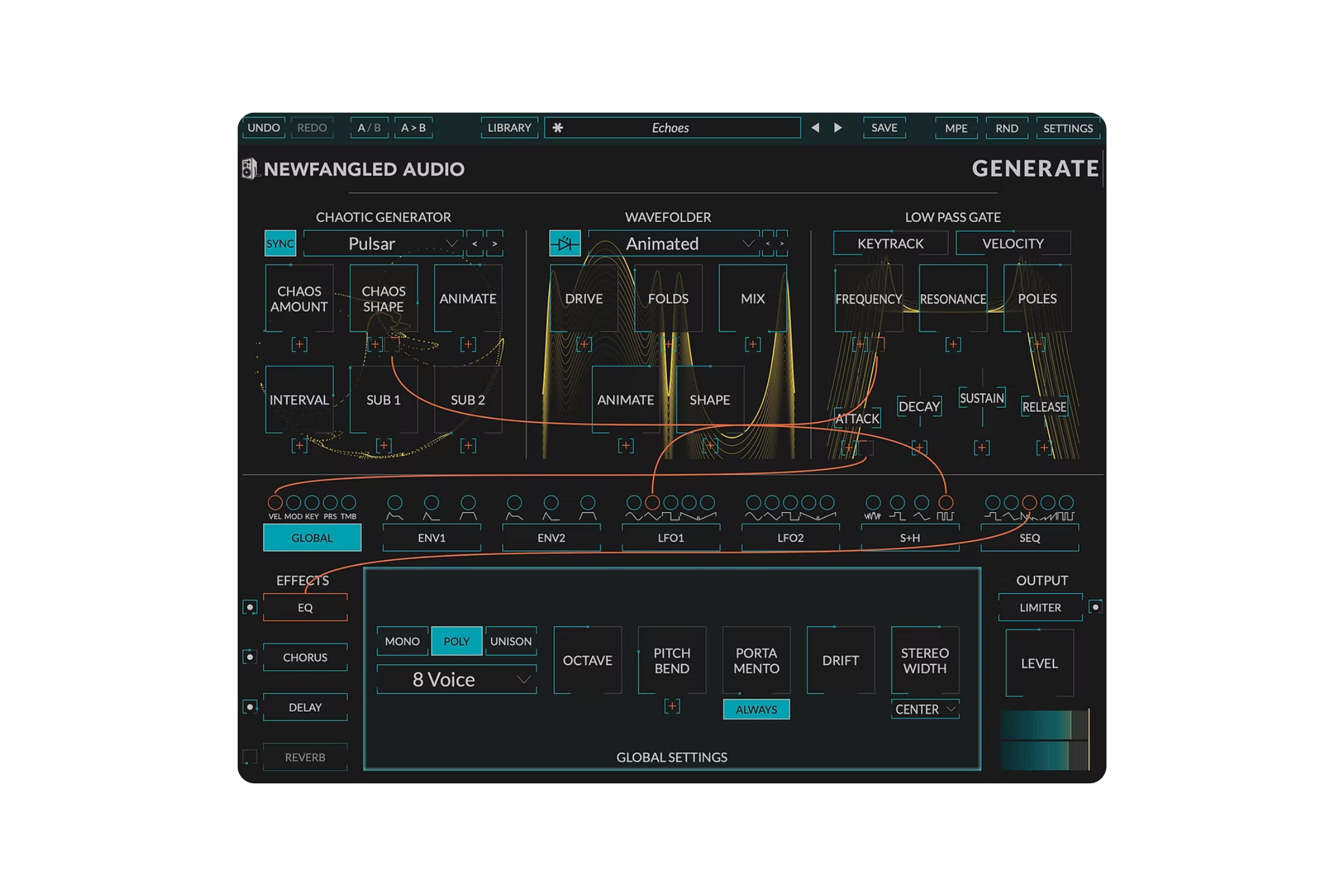1344x896 pixels.
Task: Click the plus under Wavefolder ANIMATE
Action: [626, 446]
